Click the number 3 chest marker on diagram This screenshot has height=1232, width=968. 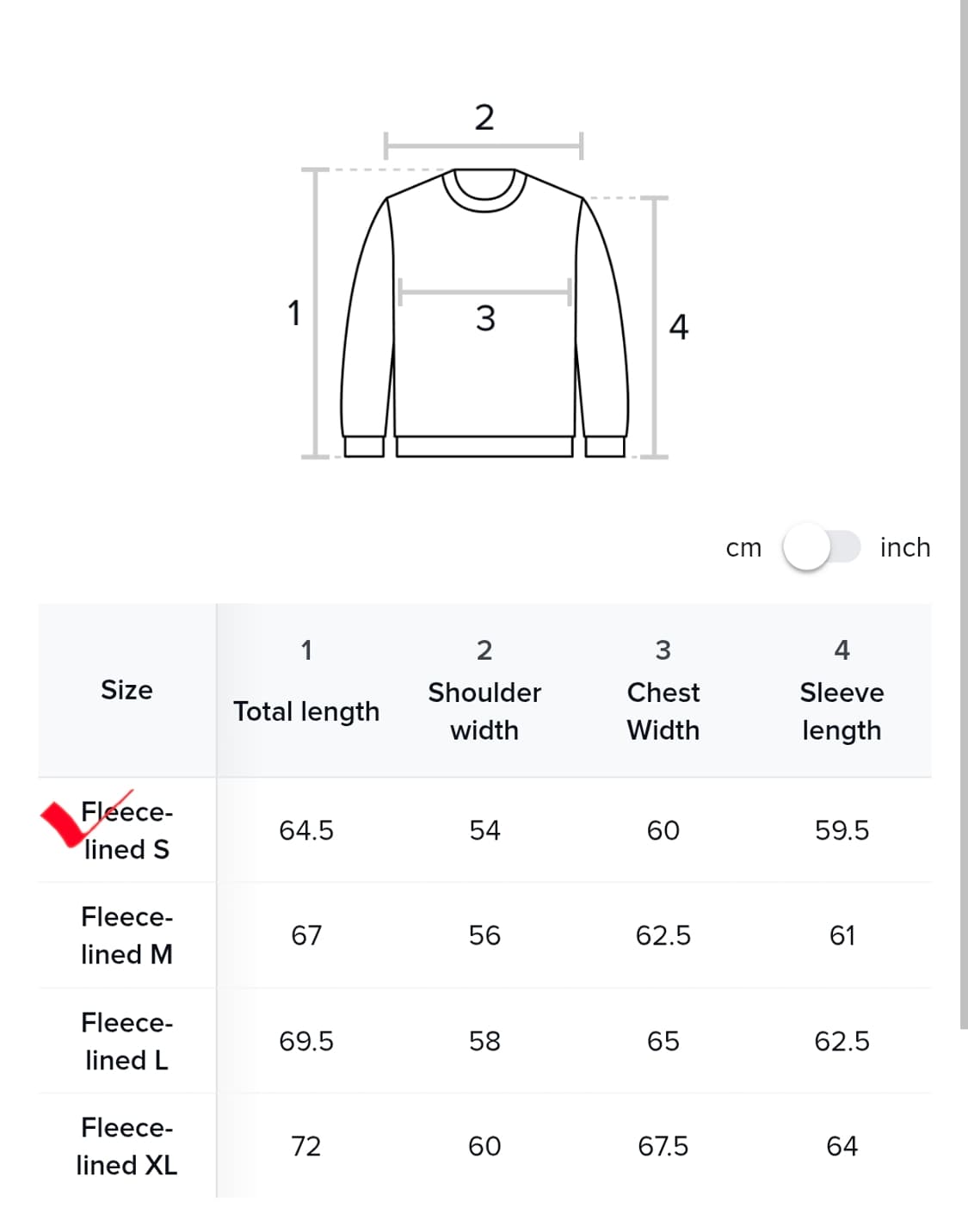click(x=485, y=319)
